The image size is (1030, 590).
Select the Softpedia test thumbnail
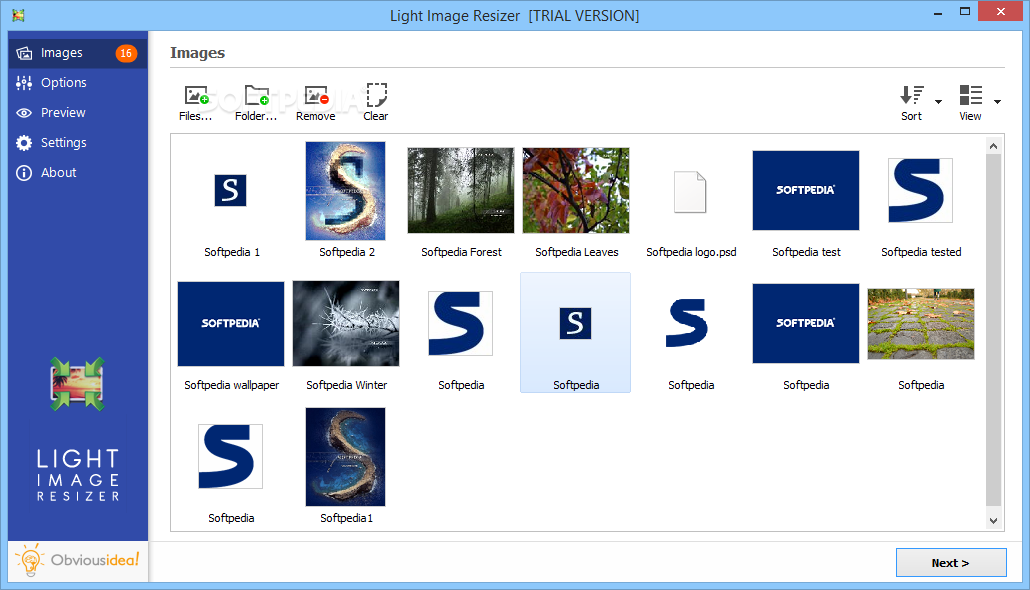[x=806, y=191]
